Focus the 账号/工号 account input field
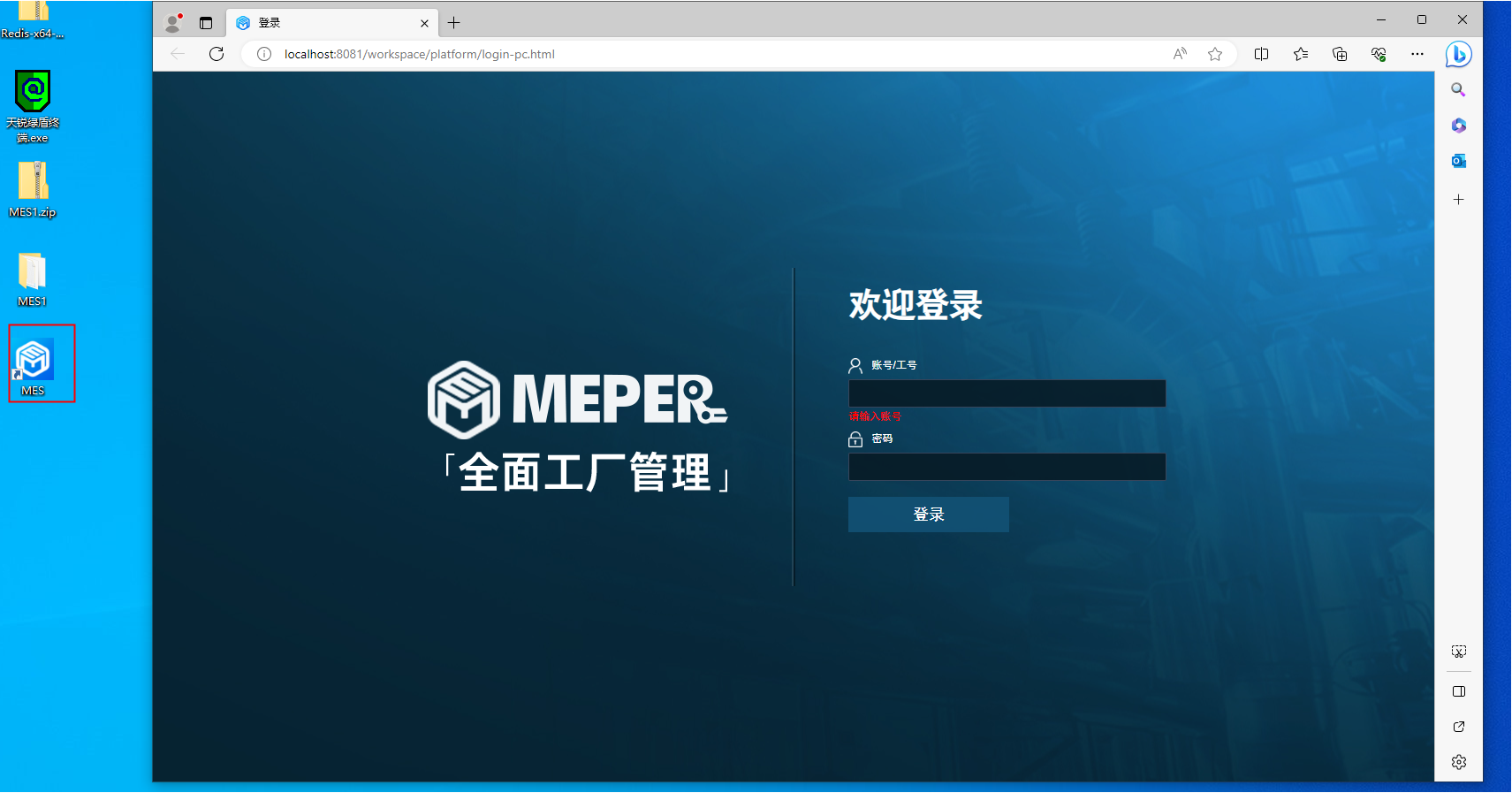 pos(1007,393)
